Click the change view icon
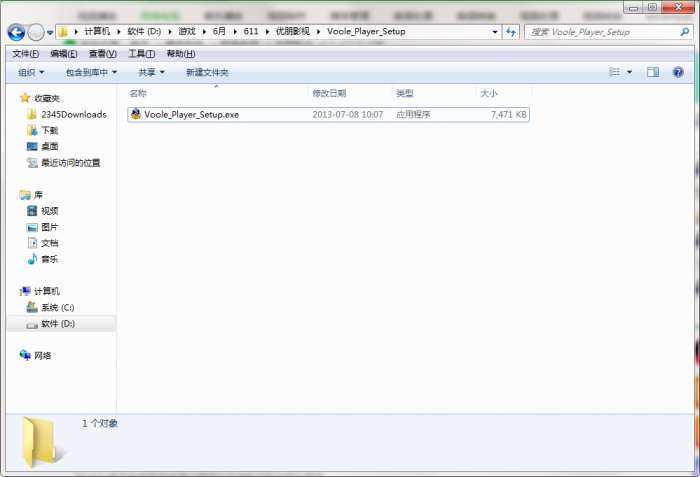 click(x=615, y=72)
